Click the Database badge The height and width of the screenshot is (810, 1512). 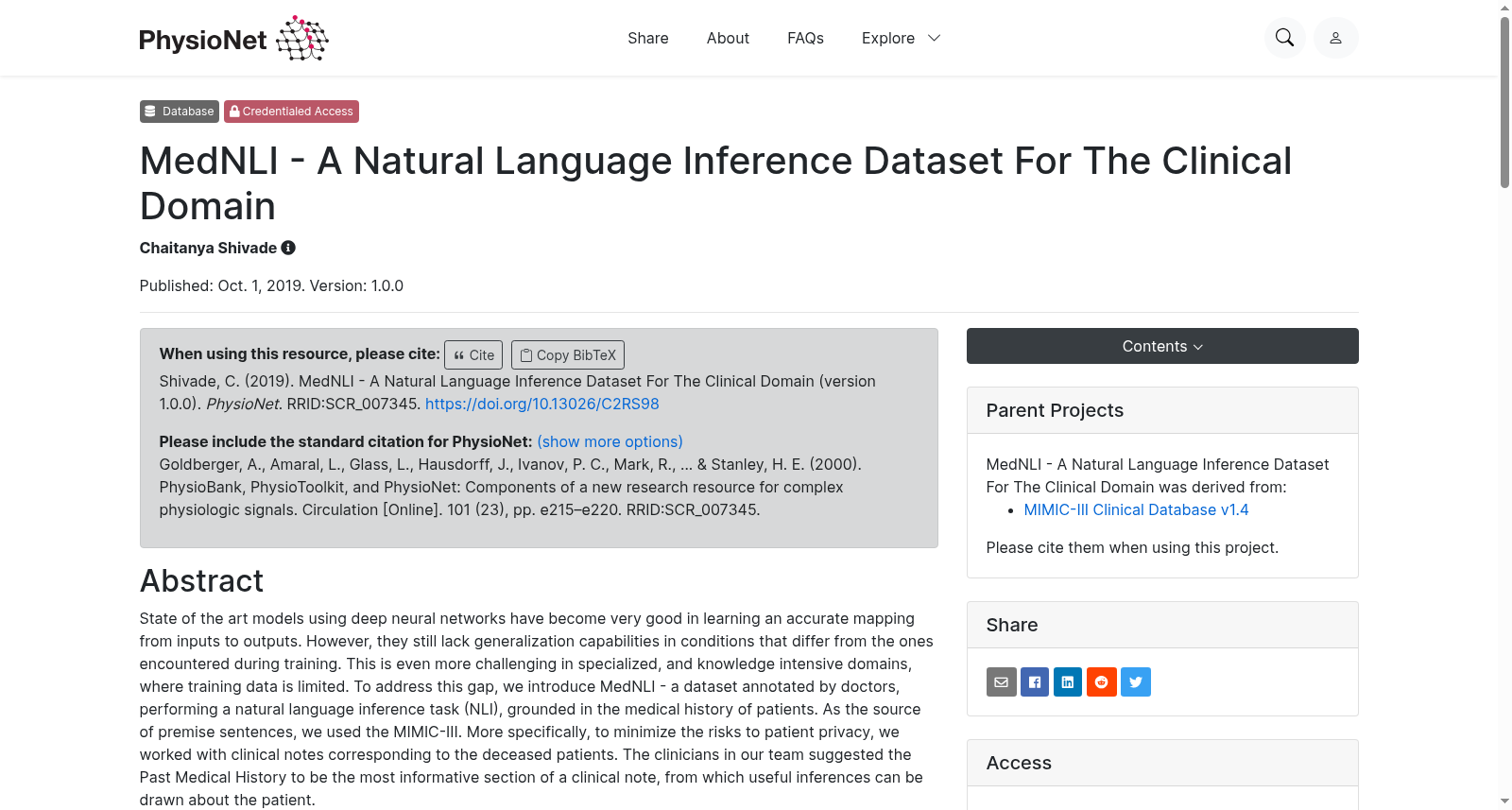click(x=180, y=112)
